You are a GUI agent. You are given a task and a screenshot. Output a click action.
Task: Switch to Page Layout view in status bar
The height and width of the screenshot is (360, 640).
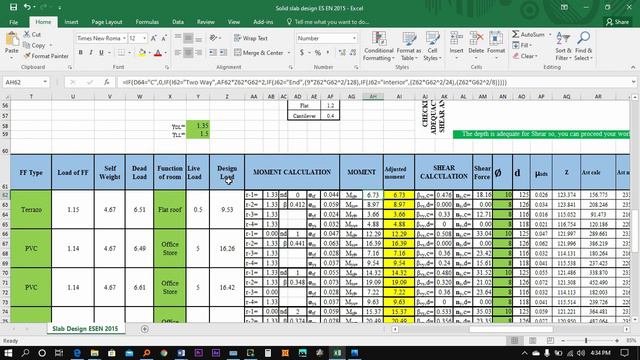tap(533, 340)
